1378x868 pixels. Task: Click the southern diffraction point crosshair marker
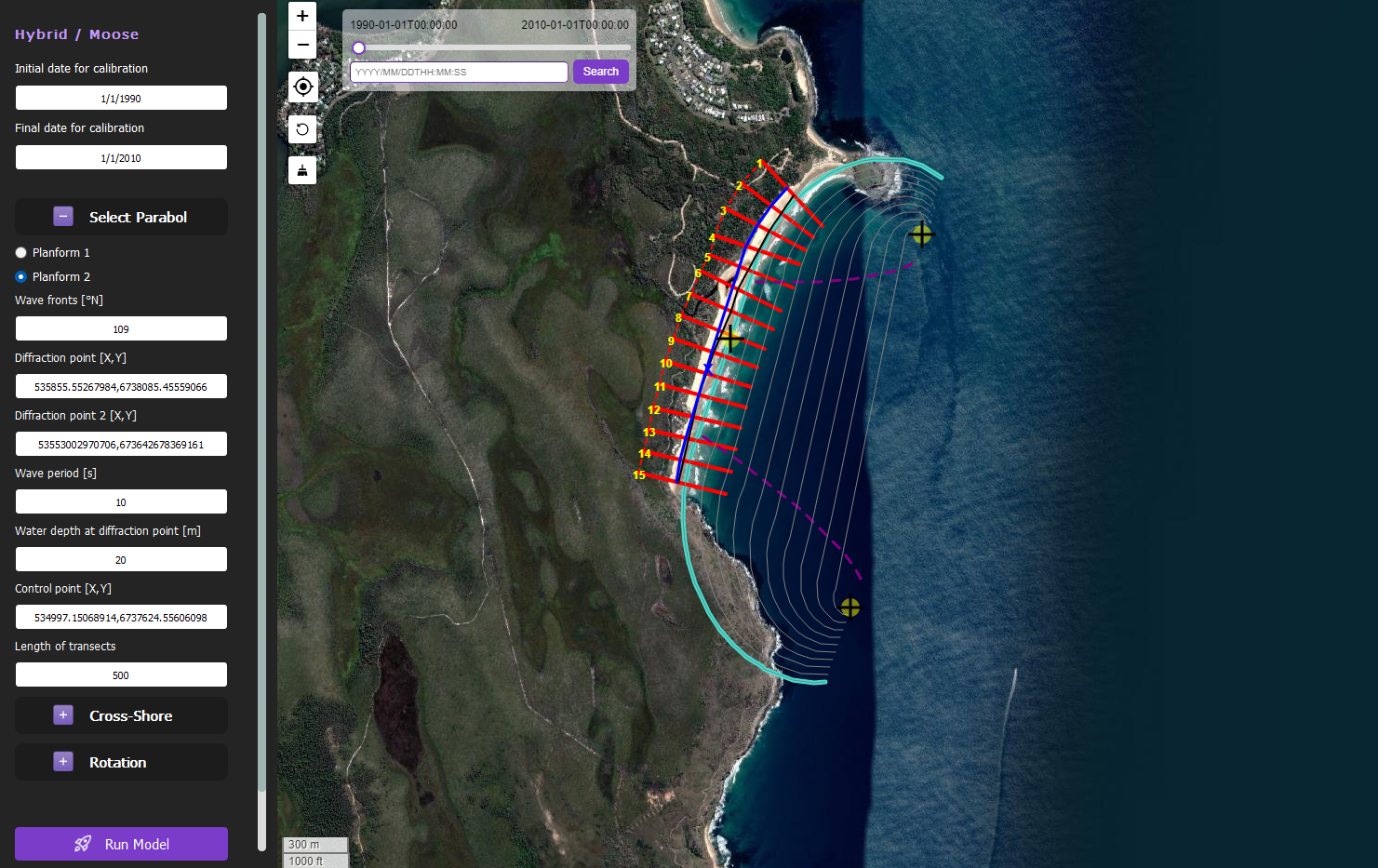pyautogui.click(x=850, y=608)
